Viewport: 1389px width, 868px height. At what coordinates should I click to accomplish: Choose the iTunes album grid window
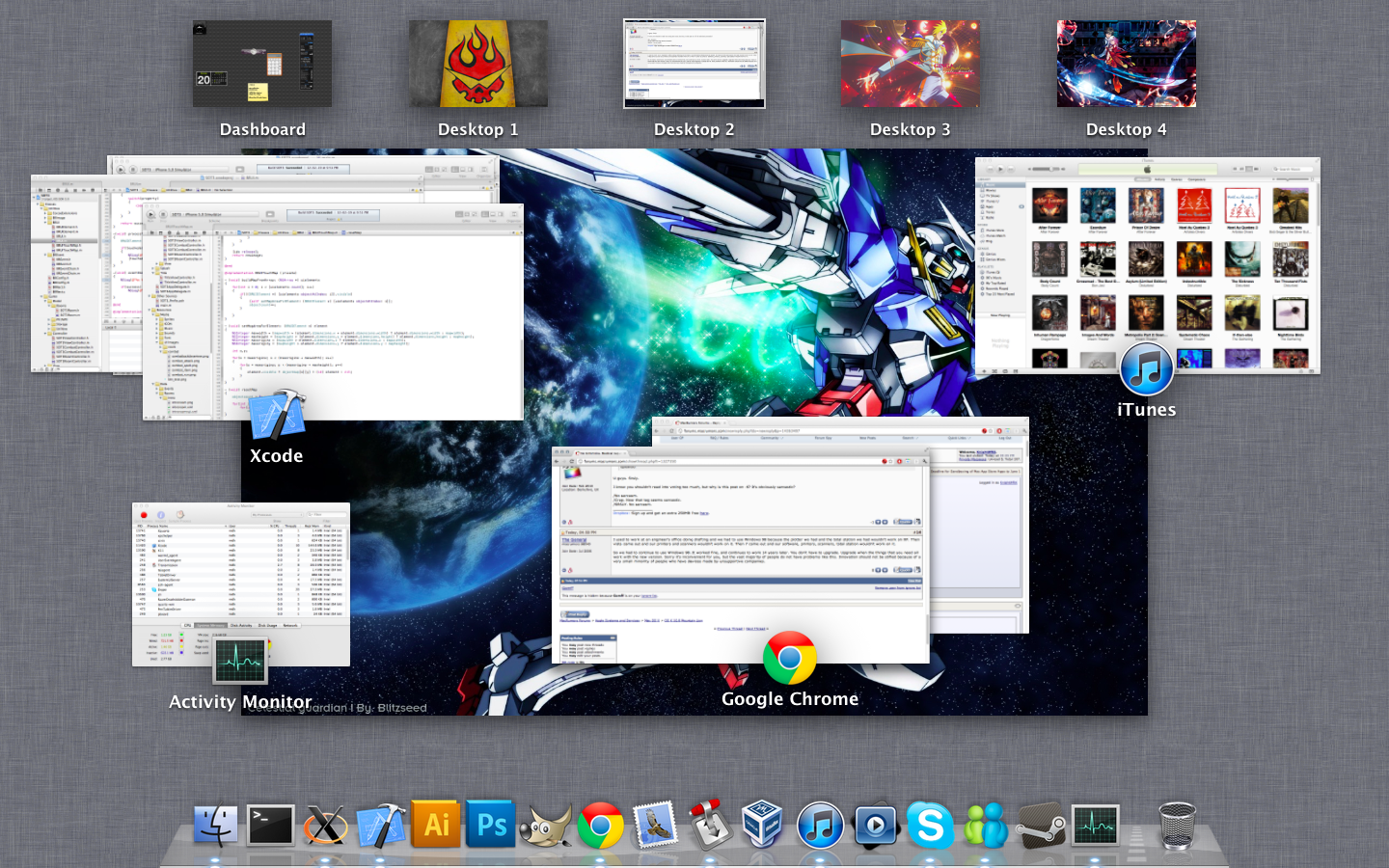point(1147,265)
